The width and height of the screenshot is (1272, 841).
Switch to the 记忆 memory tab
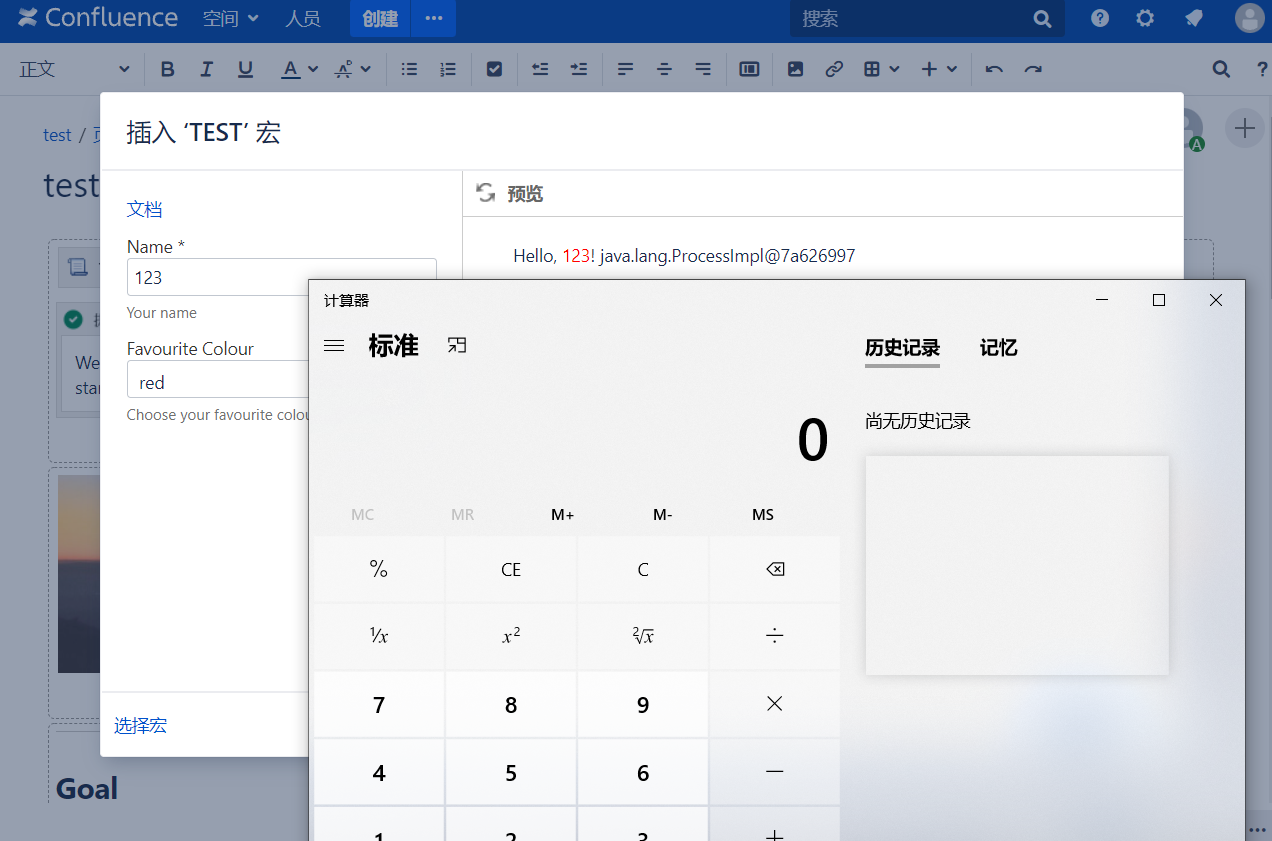(998, 348)
